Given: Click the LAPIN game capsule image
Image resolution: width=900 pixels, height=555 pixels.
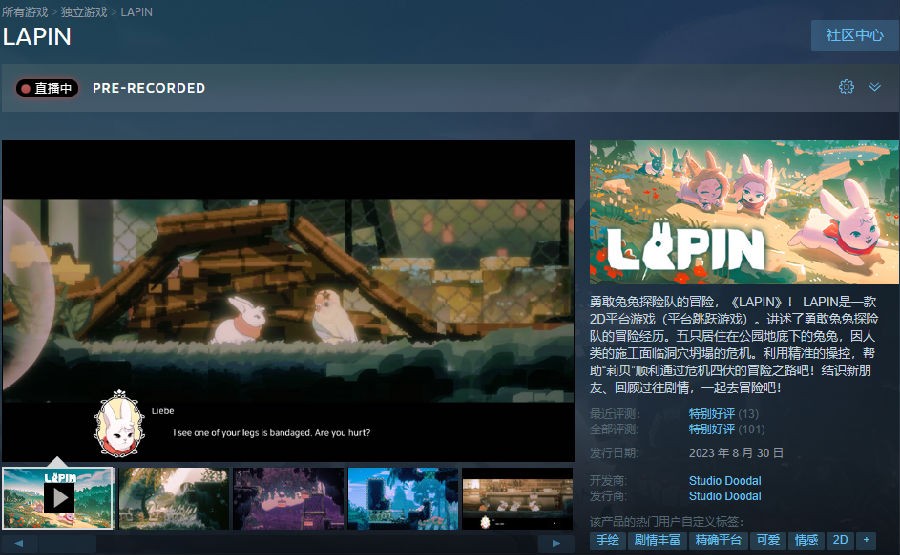Looking at the screenshot, I should 744,212.
